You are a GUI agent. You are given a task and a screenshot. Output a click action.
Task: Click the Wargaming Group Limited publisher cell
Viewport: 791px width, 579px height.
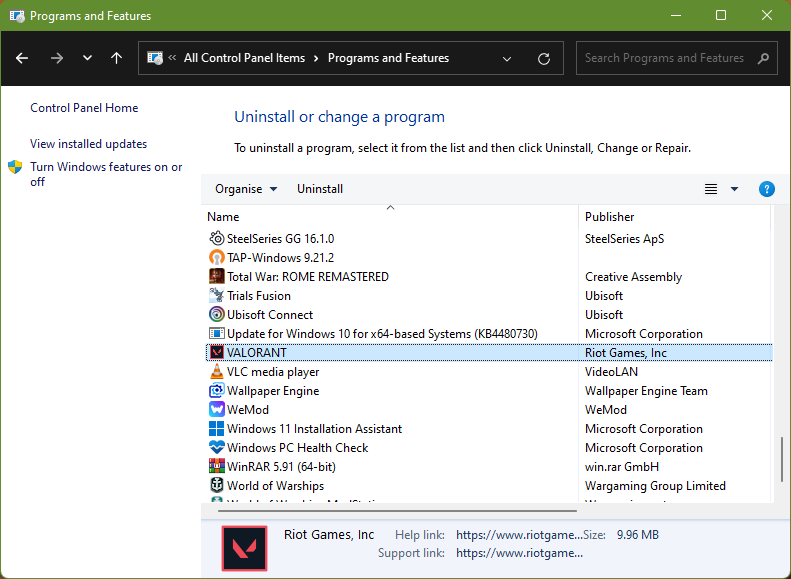click(655, 486)
